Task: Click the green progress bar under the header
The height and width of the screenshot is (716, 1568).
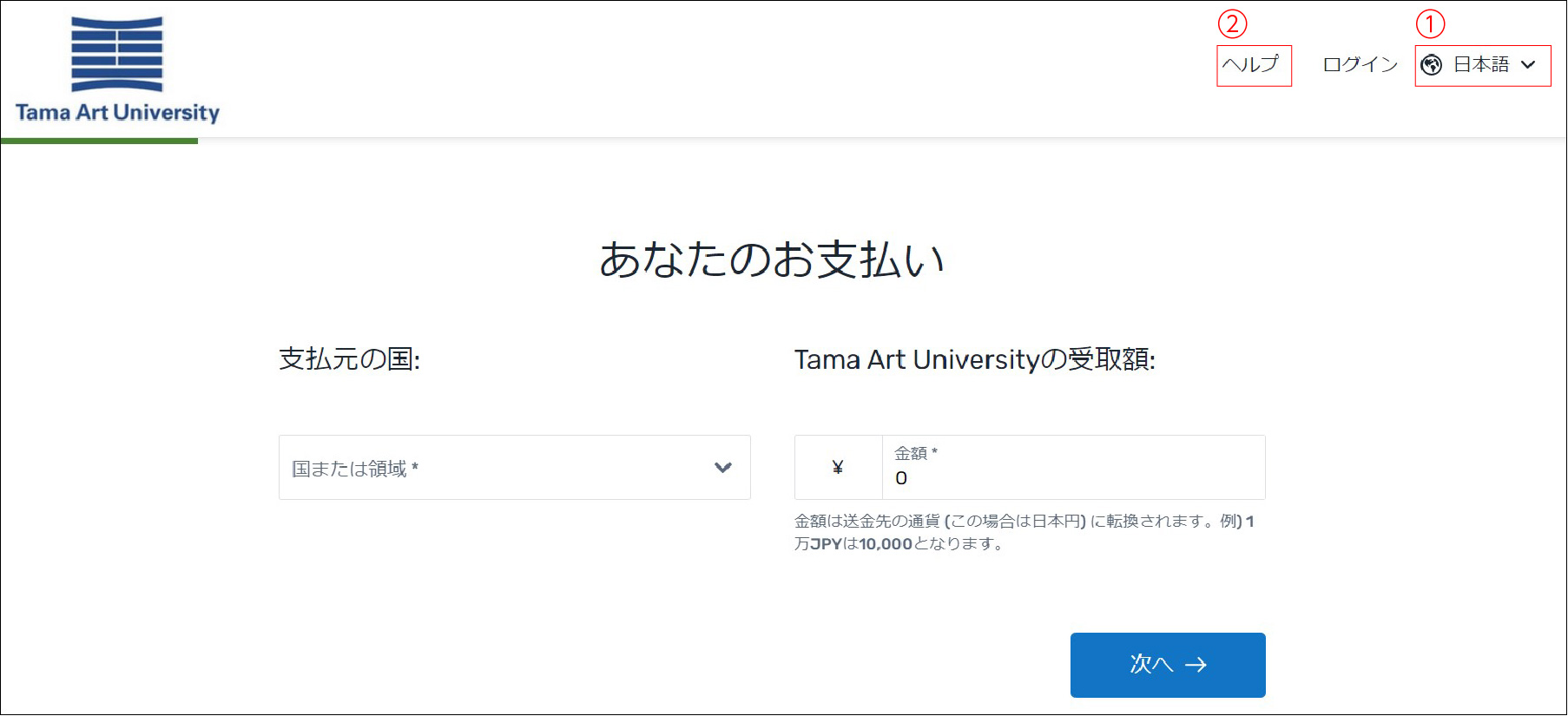Action: point(99,141)
